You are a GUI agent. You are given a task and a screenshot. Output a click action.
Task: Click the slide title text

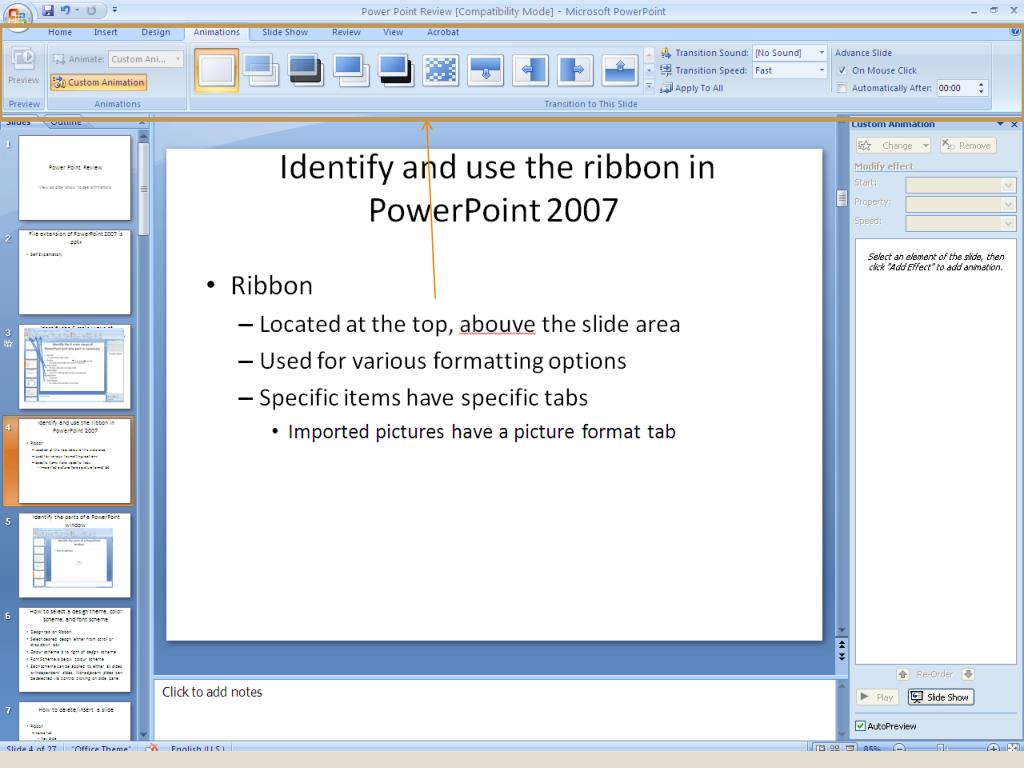click(496, 188)
